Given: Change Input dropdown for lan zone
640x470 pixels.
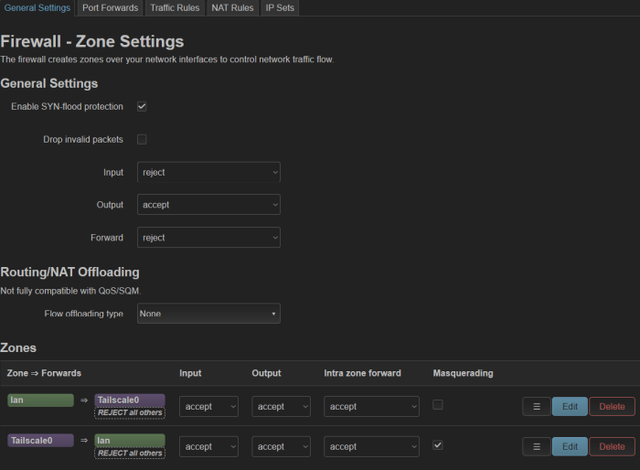Looking at the screenshot, I should [209, 406].
